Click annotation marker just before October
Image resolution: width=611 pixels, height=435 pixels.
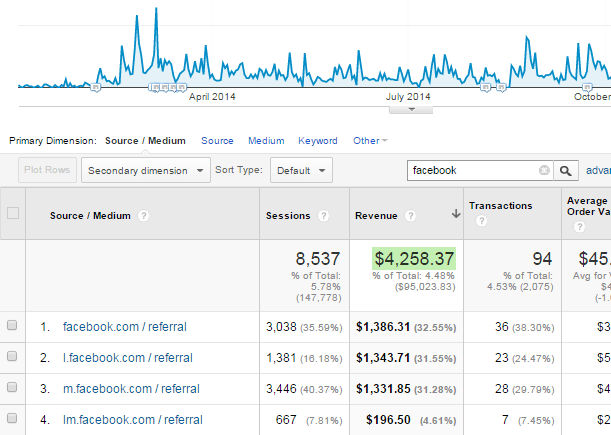click(x=587, y=87)
